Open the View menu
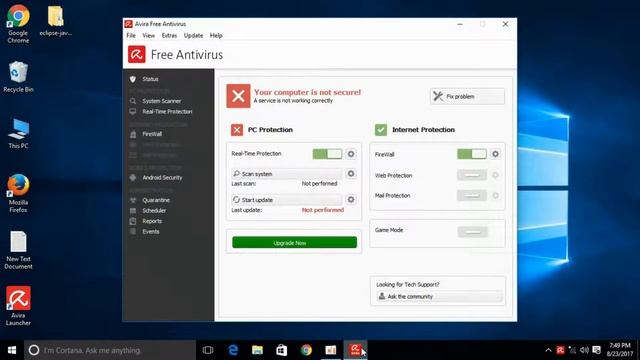This screenshot has width=640, height=360. click(149, 36)
